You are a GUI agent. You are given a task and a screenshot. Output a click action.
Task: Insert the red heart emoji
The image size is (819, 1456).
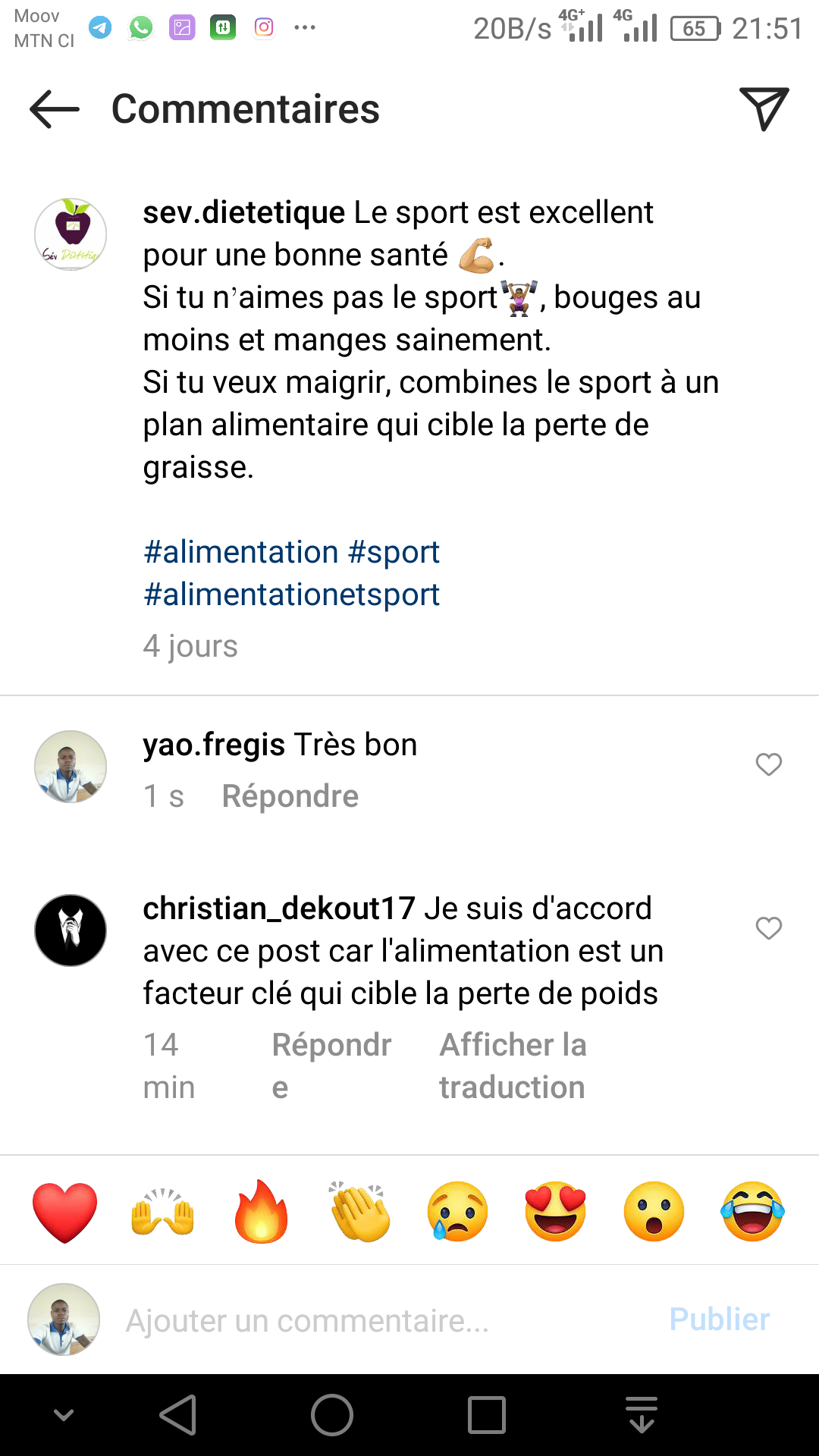65,1212
